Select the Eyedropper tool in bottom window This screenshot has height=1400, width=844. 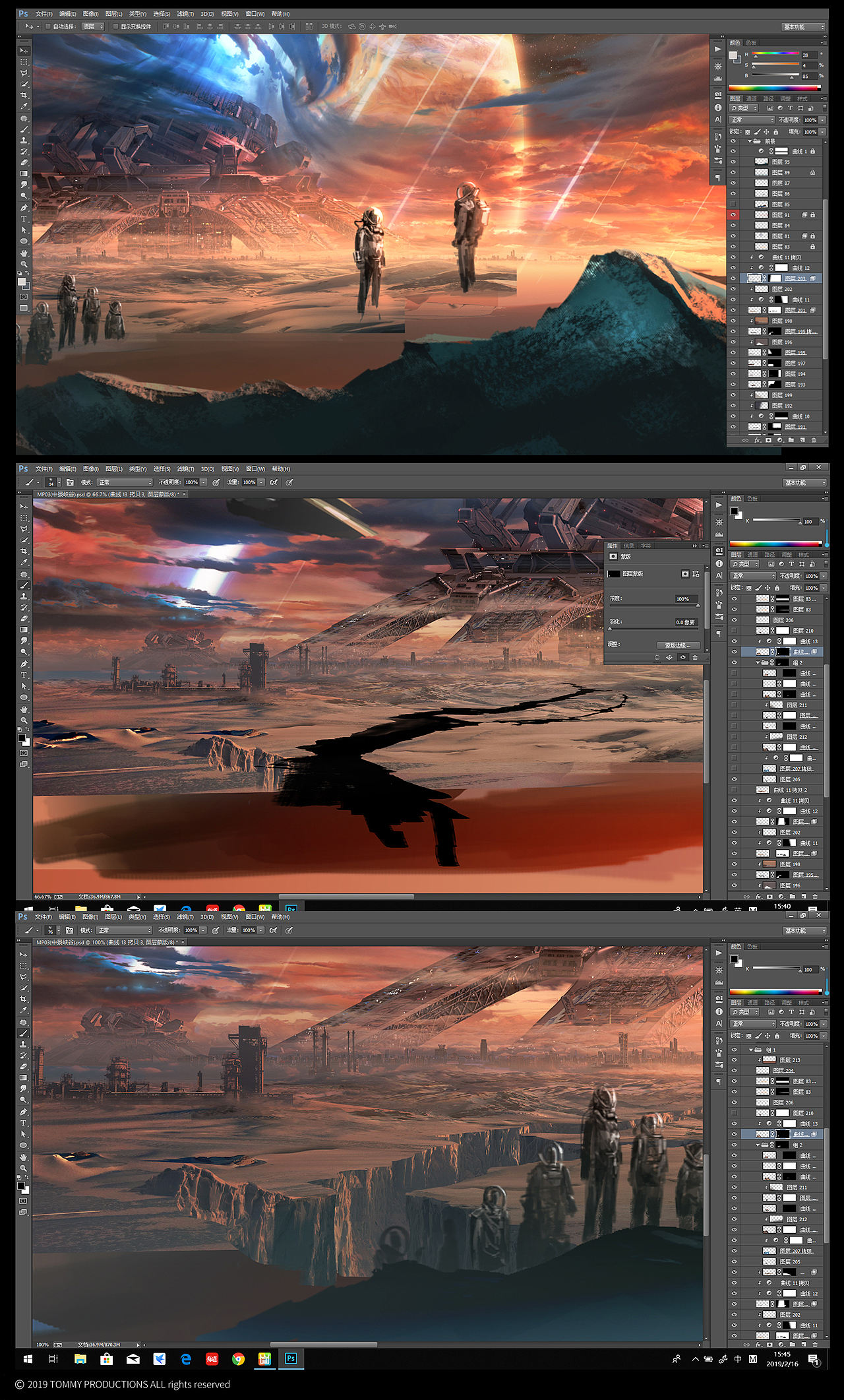24,1011
